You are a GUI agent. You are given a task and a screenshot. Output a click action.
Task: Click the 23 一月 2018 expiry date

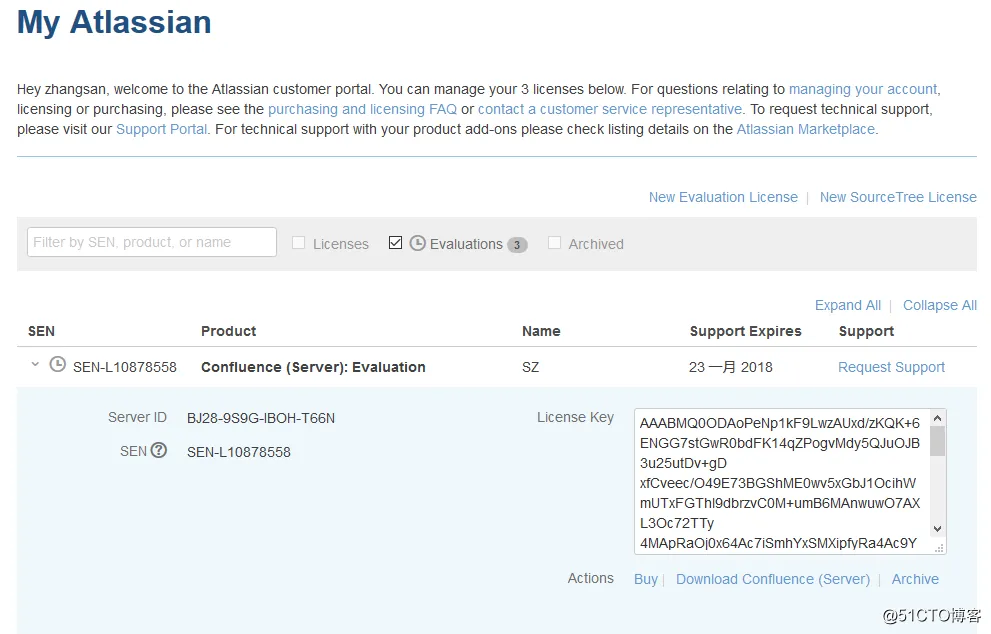(x=731, y=367)
